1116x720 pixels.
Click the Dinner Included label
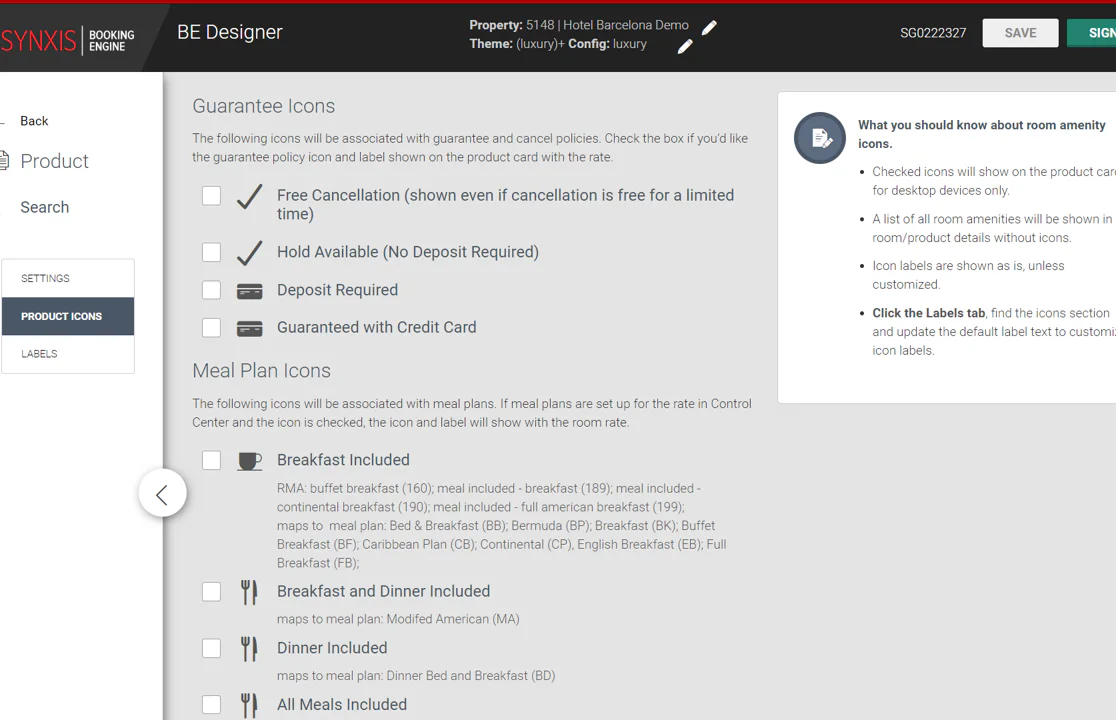(332, 648)
